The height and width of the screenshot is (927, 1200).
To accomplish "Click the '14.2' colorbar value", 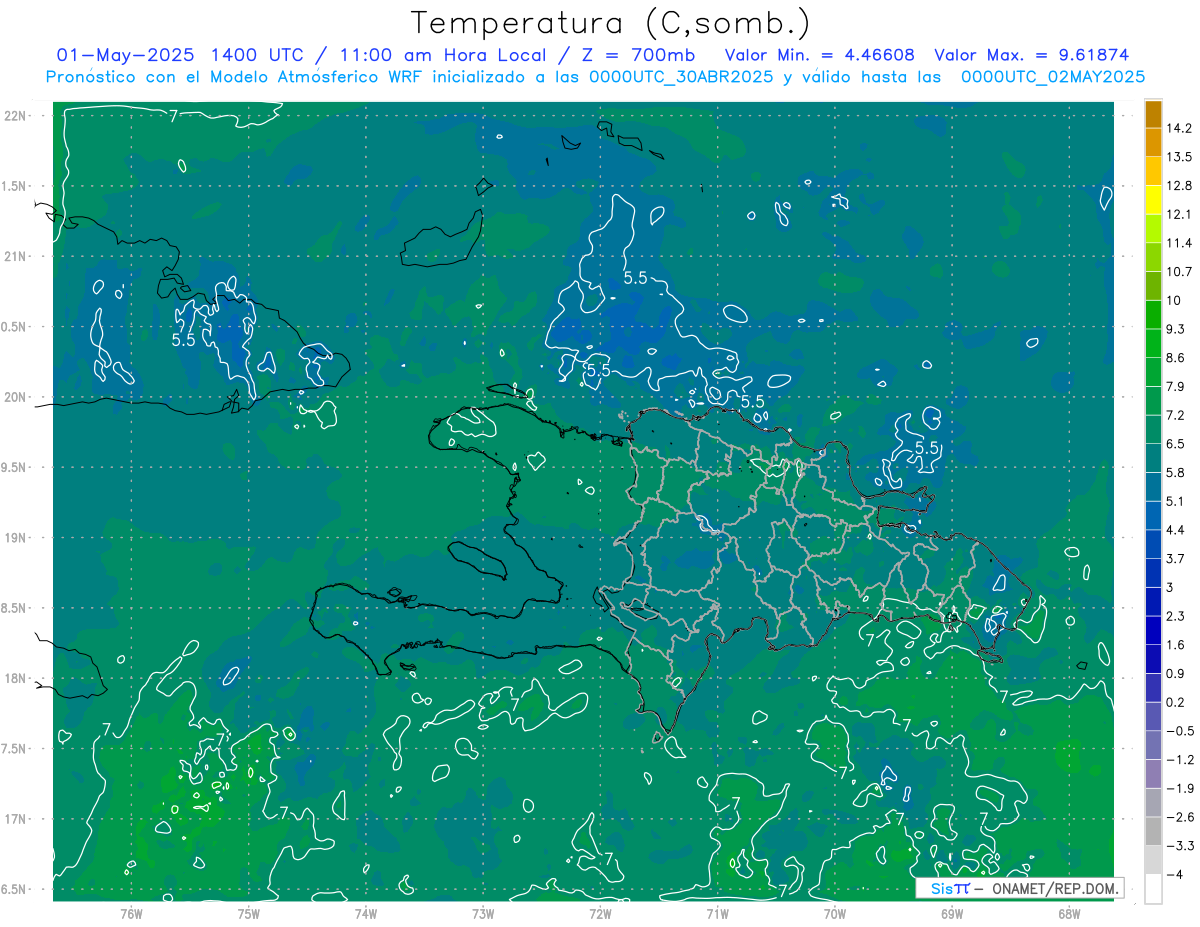I will 1180,128.
